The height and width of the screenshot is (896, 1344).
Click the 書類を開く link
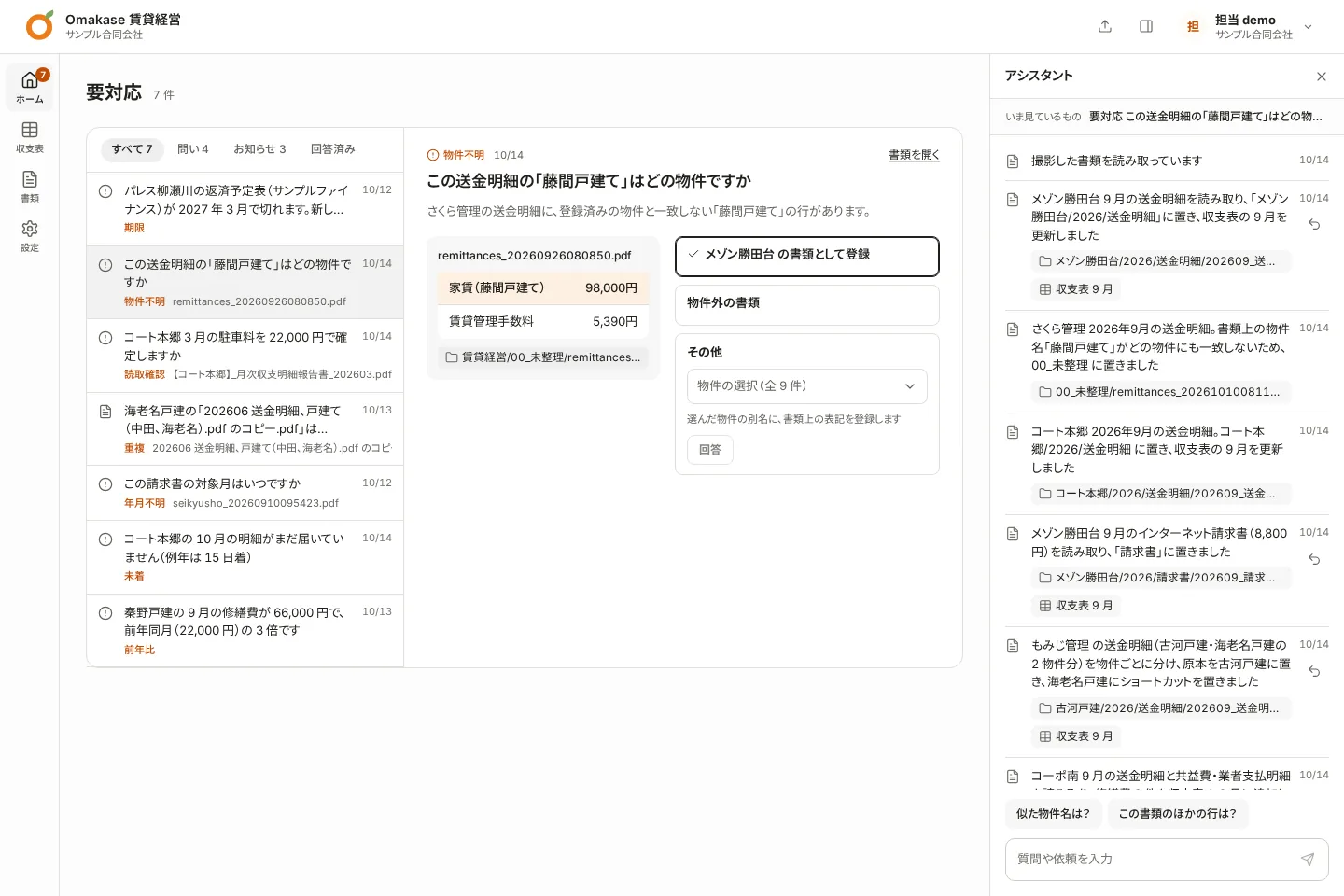[914, 155]
